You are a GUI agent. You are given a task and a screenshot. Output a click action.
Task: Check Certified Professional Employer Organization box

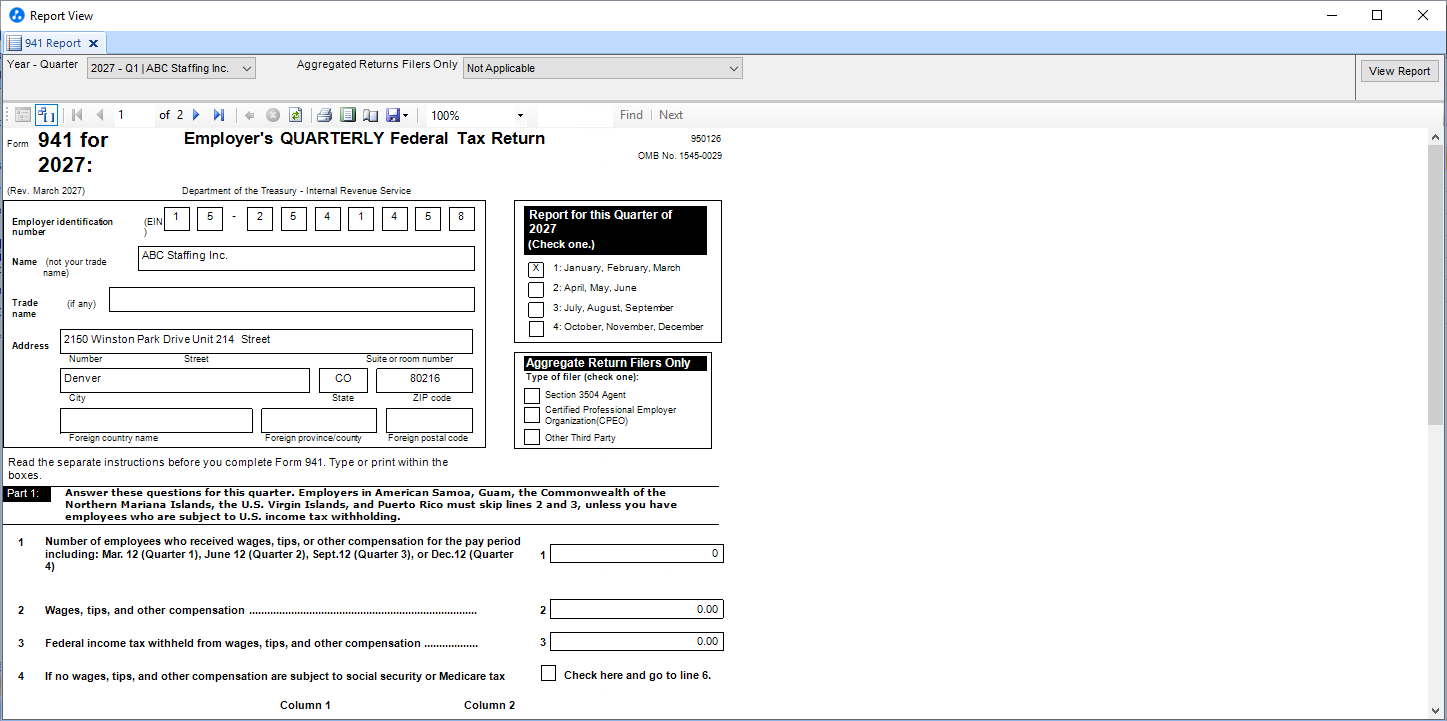(532, 415)
